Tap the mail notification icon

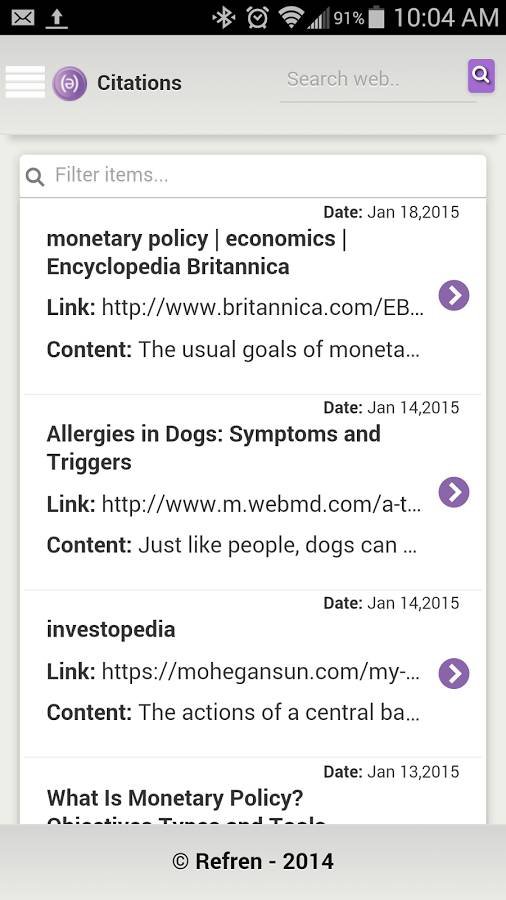click(23, 18)
